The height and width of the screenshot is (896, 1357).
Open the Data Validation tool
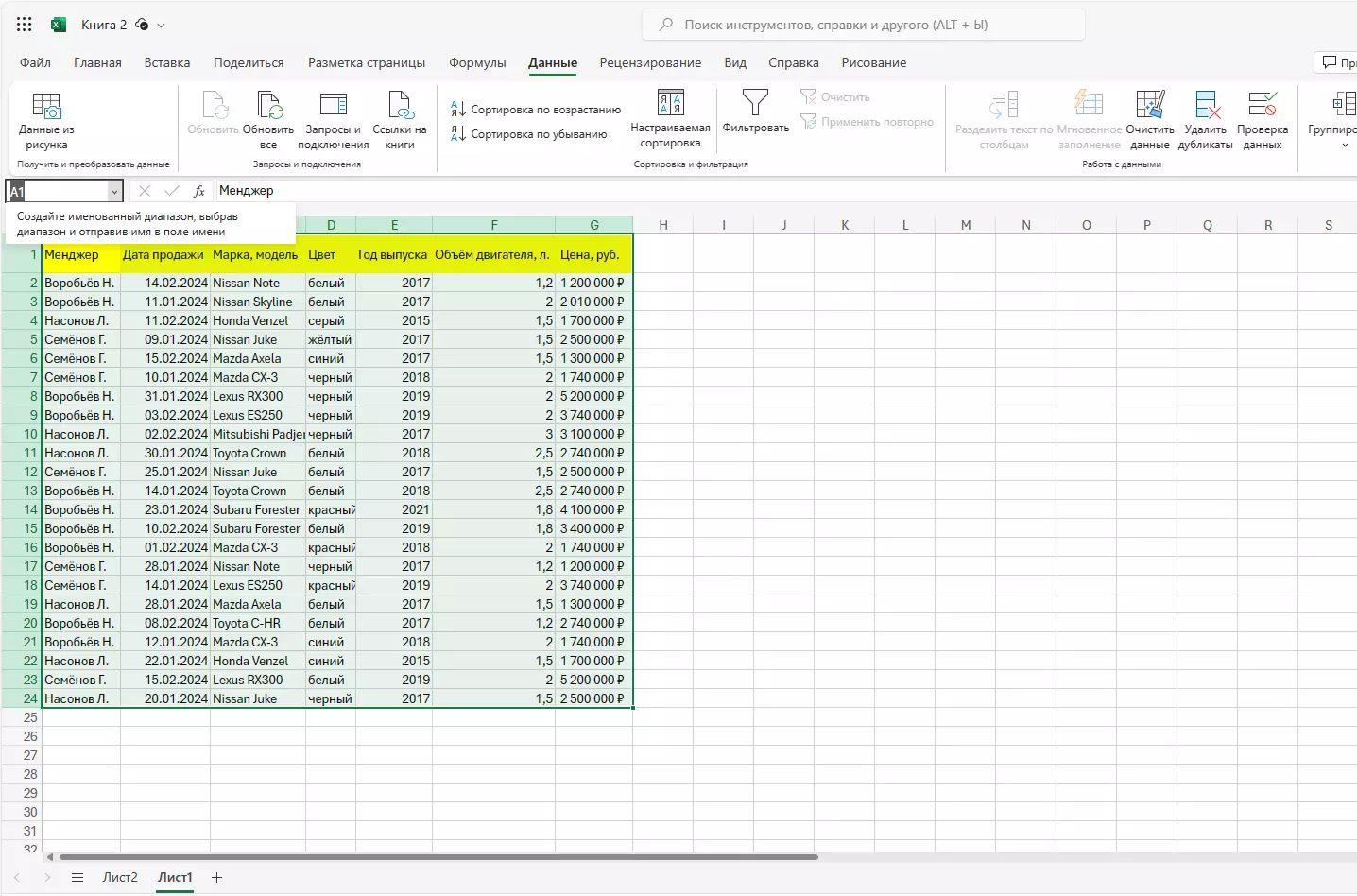point(1262,106)
